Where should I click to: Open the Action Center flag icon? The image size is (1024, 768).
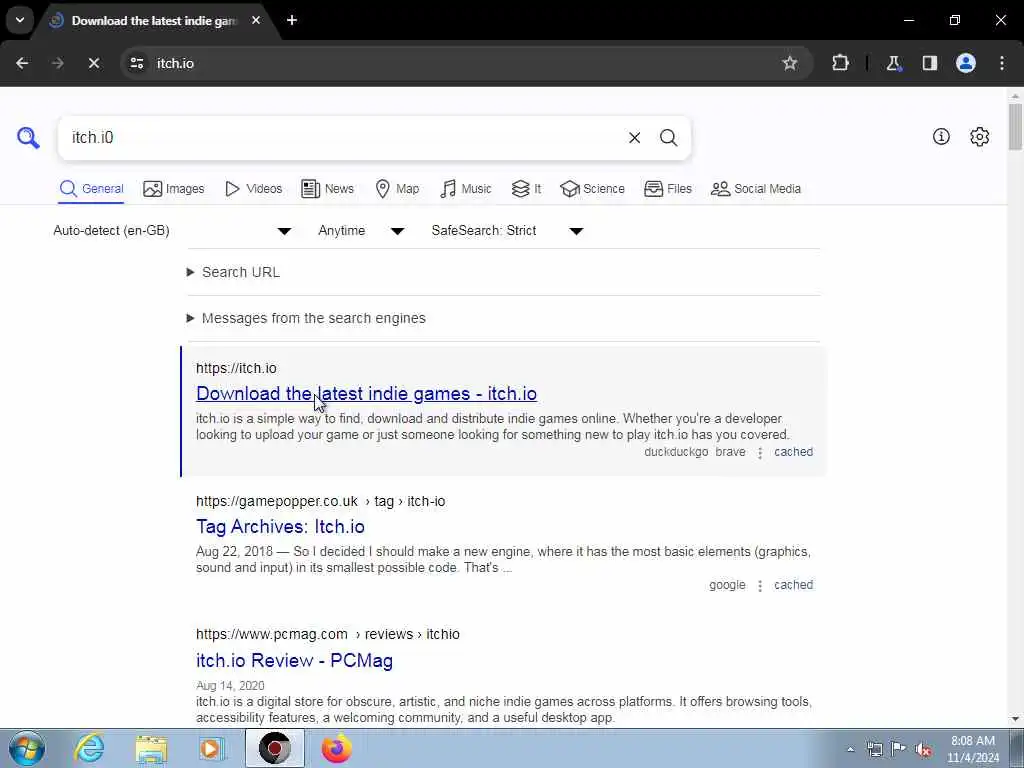coord(899,749)
